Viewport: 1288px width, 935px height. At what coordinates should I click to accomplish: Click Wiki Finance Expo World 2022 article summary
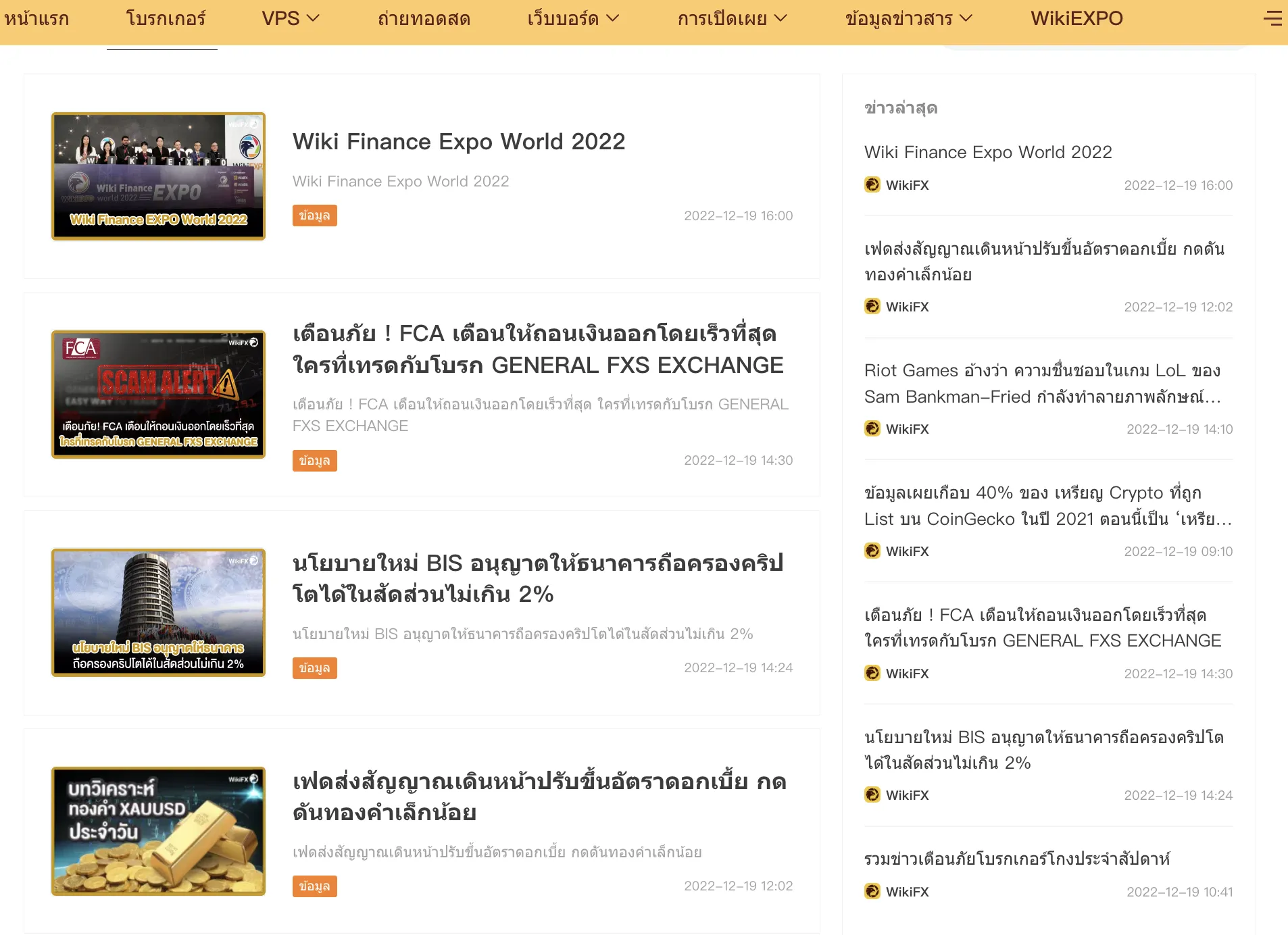[401, 181]
